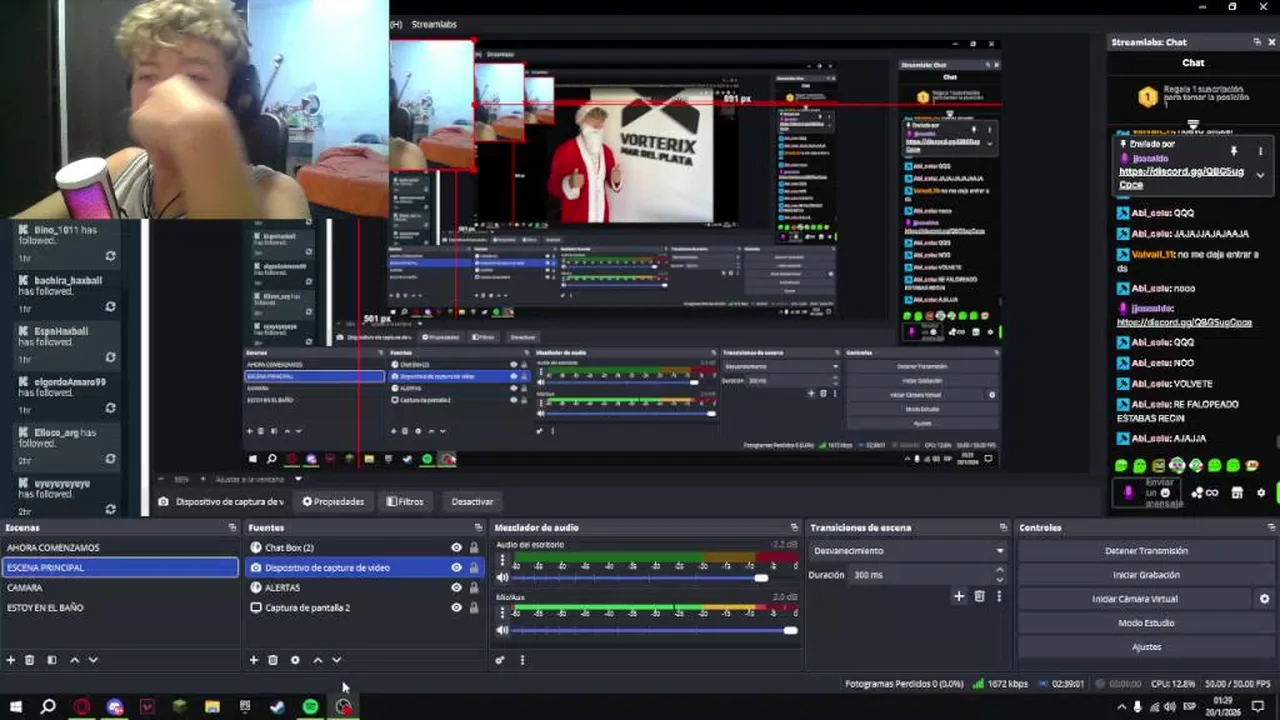The image size is (1280, 720).
Task: Show hidden system tray icons
Action: pos(1121,707)
